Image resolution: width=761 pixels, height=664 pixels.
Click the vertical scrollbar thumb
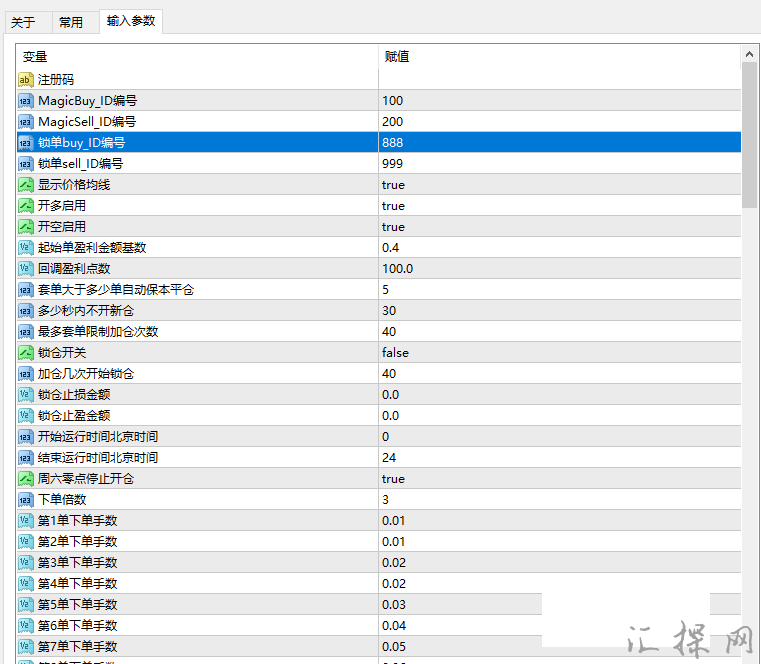pyautogui.click(x=749, y=135)
